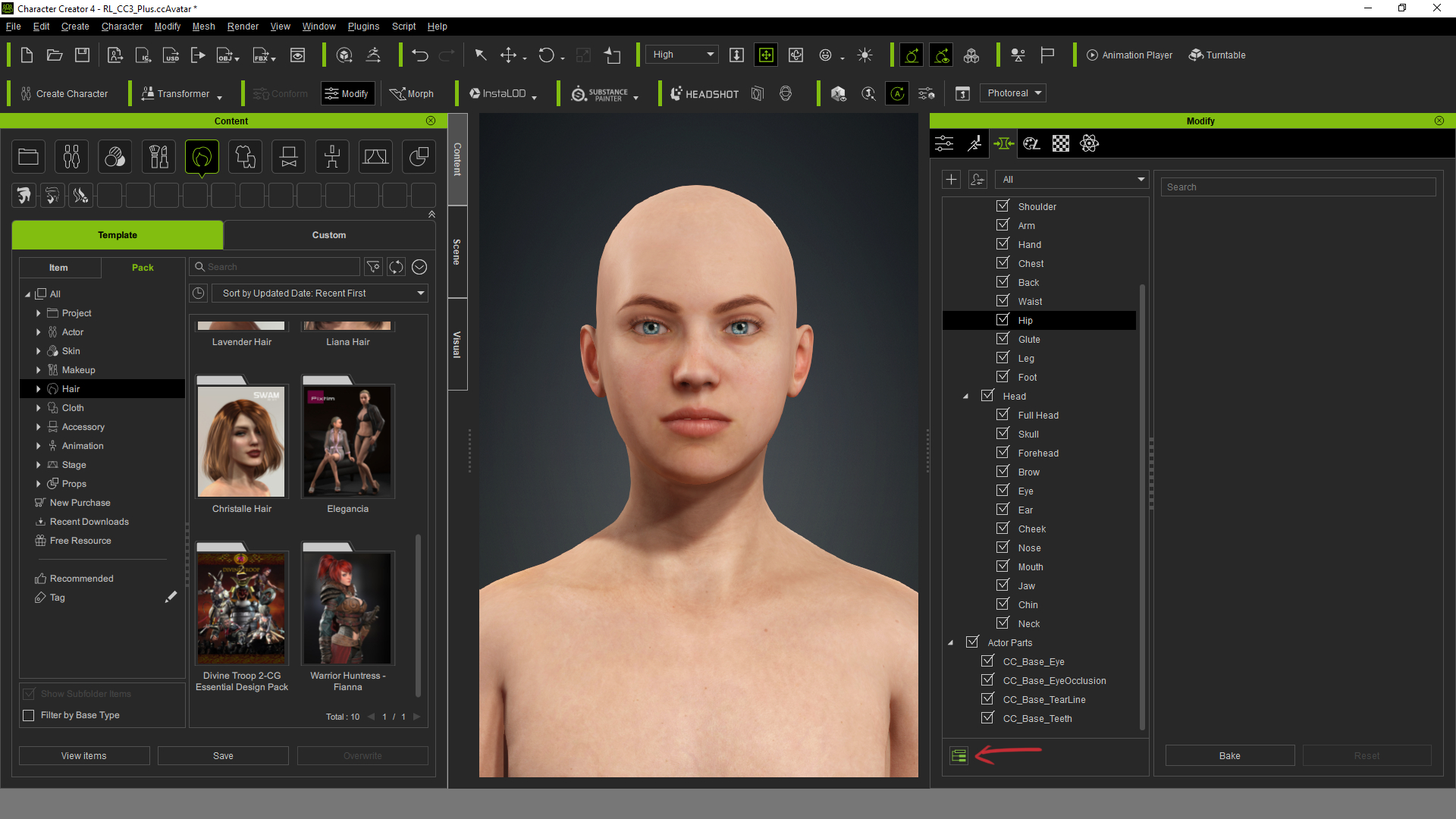This screenshot has width=1456, height=819.
Task: Click the sun lighting icon
Action: 864,55
